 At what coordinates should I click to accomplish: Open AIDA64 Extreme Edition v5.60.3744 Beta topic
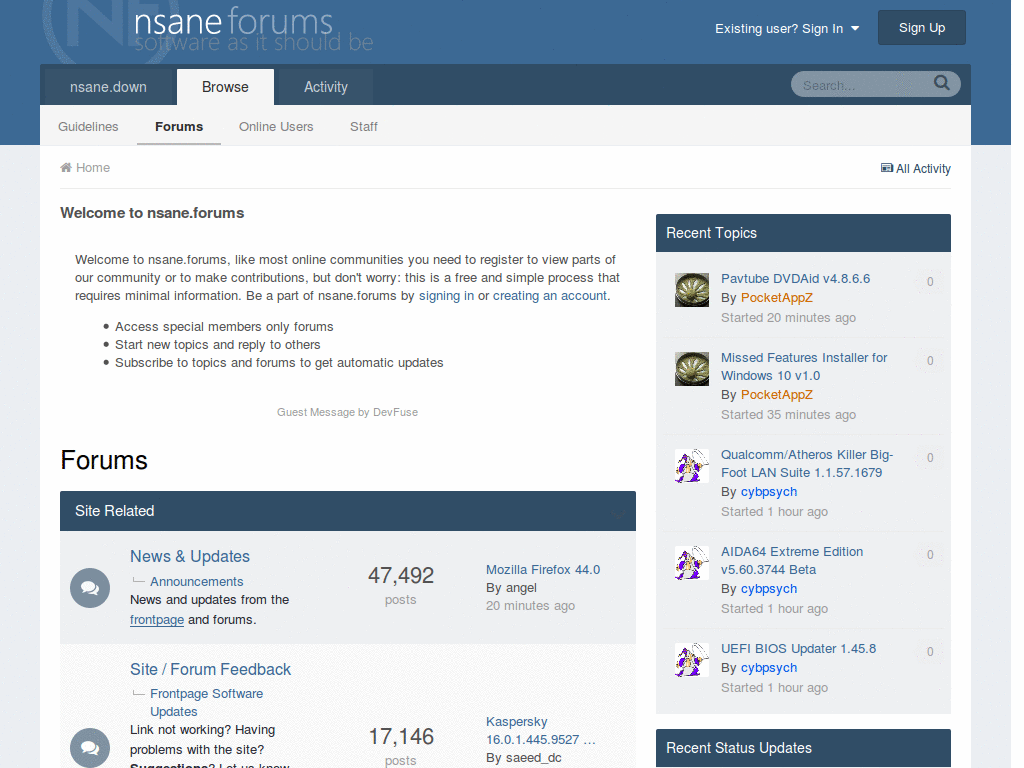click(x=792, y=560)
